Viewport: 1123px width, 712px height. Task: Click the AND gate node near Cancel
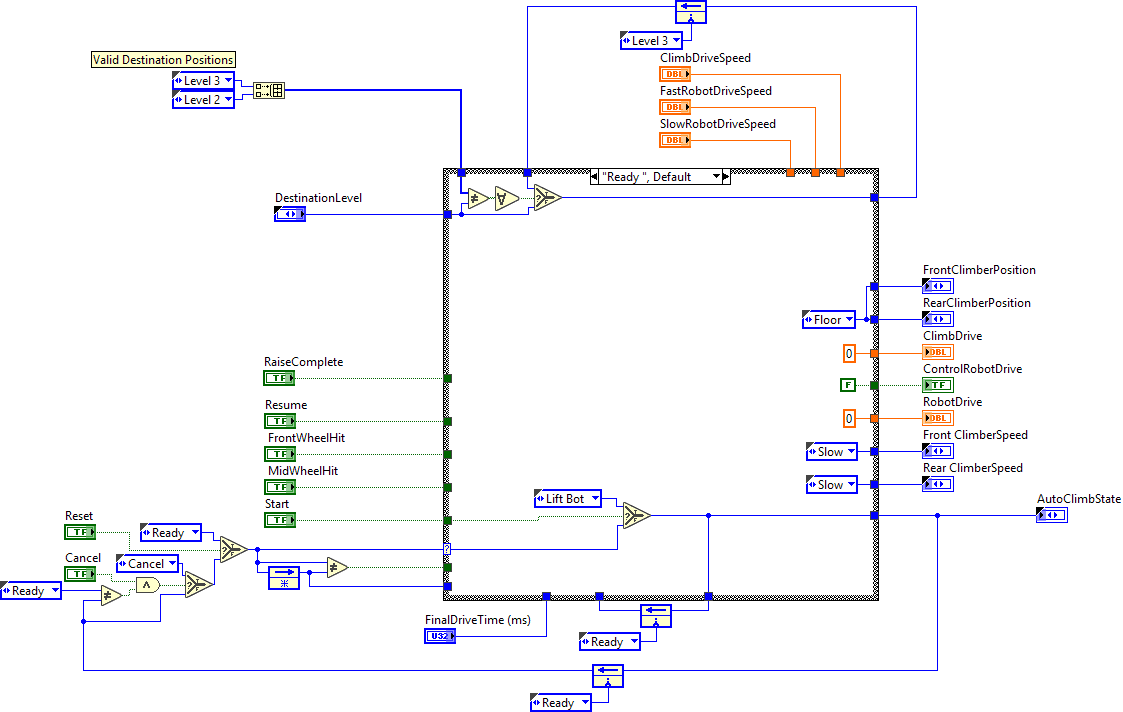pyautogui.click(x=148, y=584)
